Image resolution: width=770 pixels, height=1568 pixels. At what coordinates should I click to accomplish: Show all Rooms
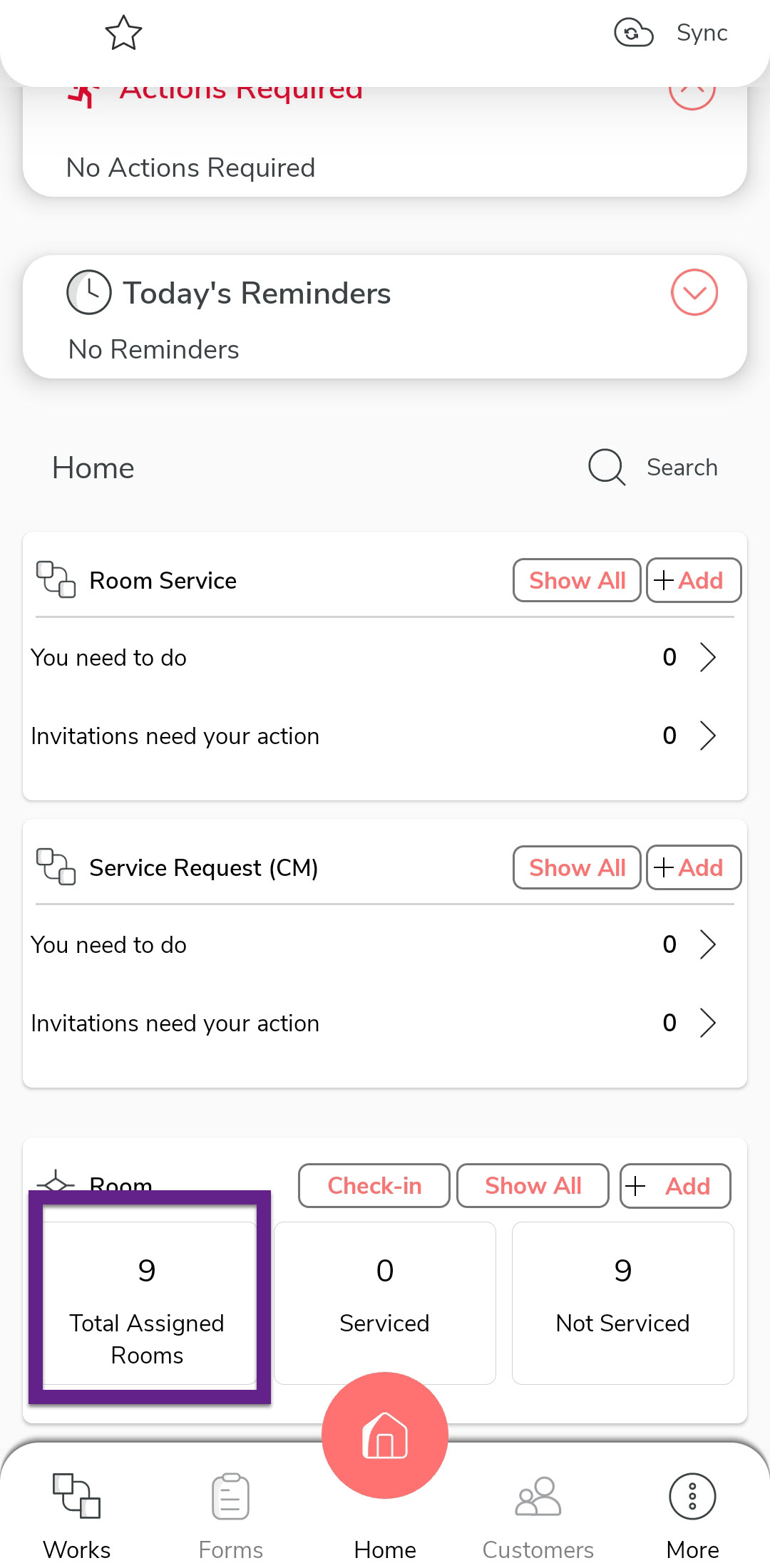pyautogui.click(x=533, y=1186)
